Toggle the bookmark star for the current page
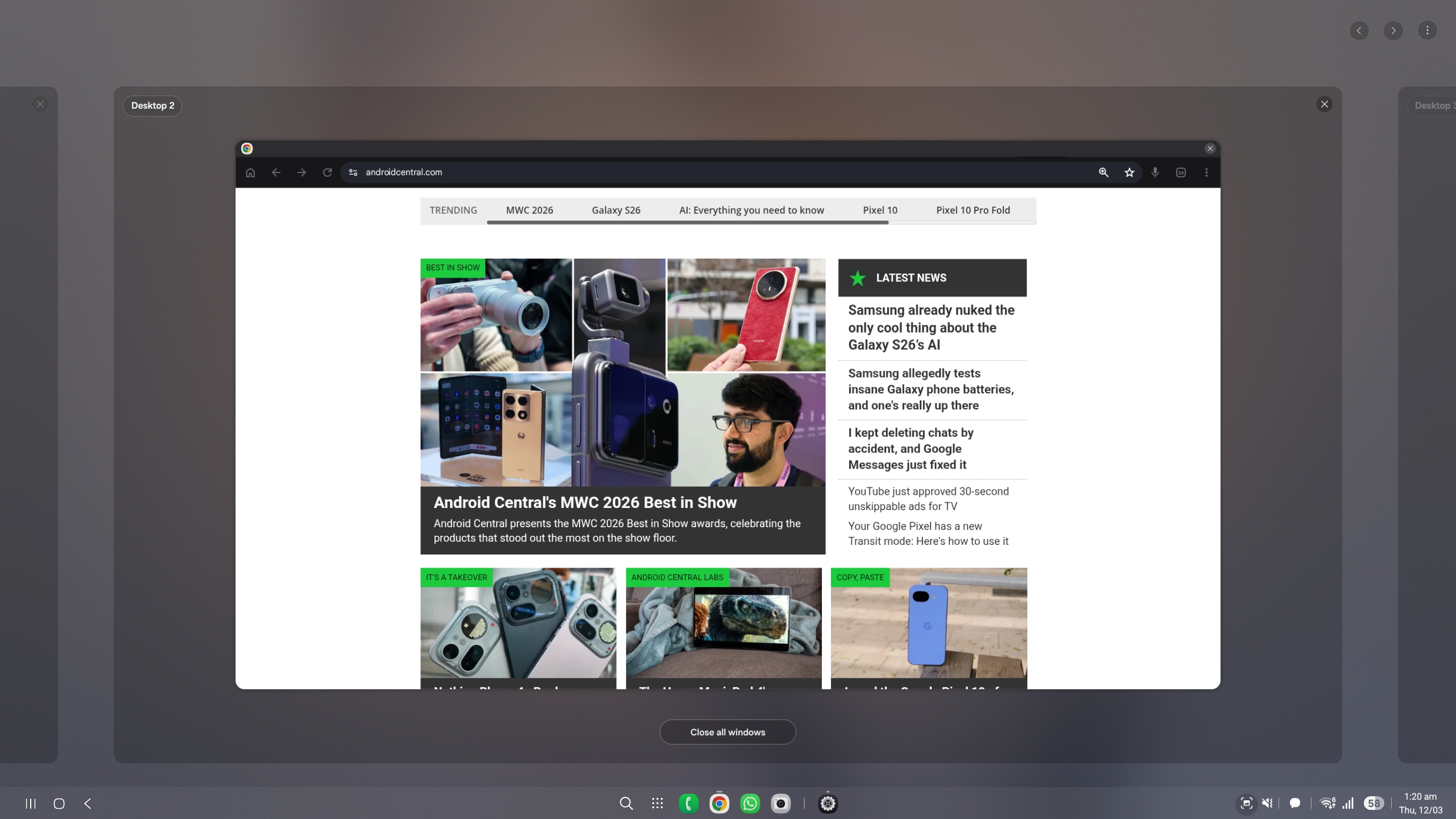The width and height of the screenshot is (1456, 819). pyautogui.click(x=1130, y=172)
